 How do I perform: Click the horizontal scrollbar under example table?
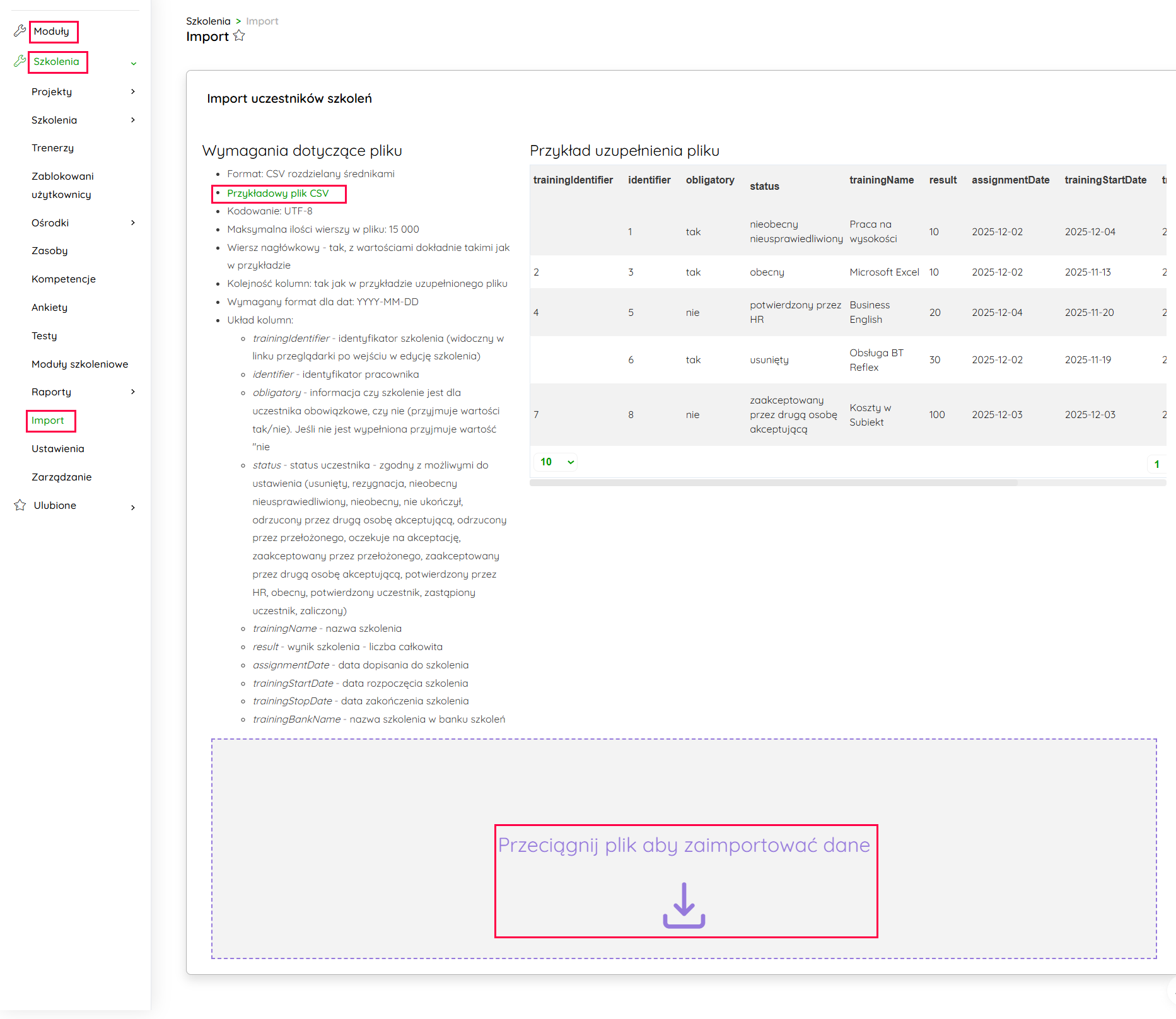(x=774, y=483)
